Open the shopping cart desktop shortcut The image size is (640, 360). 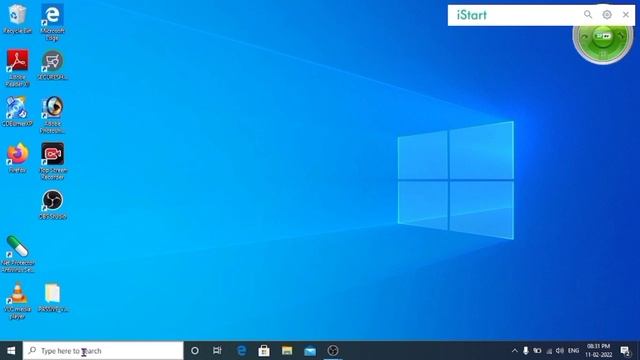point(52,64)
